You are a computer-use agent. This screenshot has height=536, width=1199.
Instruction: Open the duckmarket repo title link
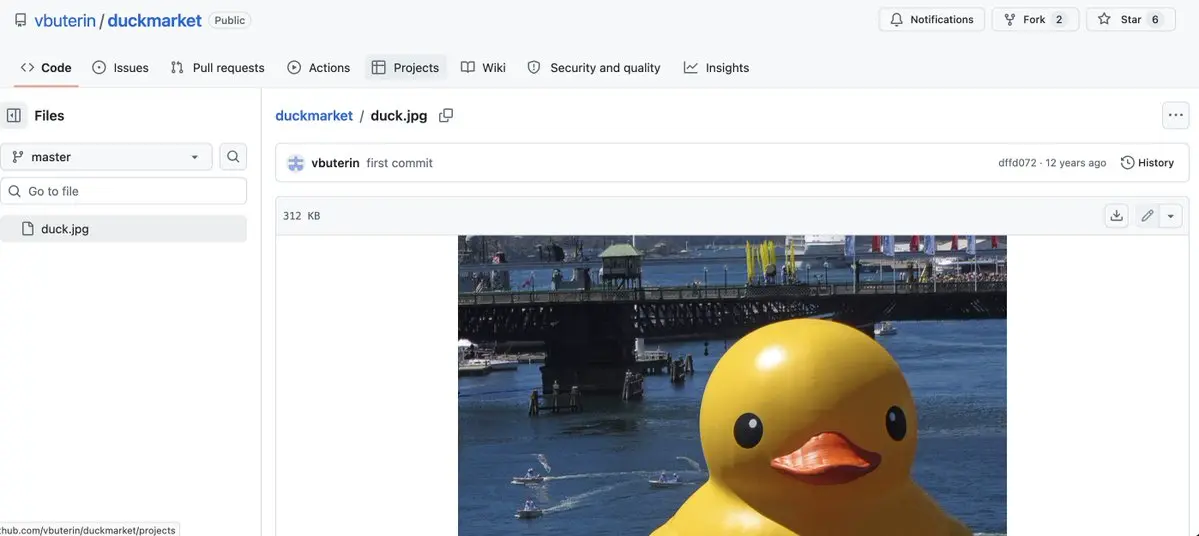click(x=154, y=21)
